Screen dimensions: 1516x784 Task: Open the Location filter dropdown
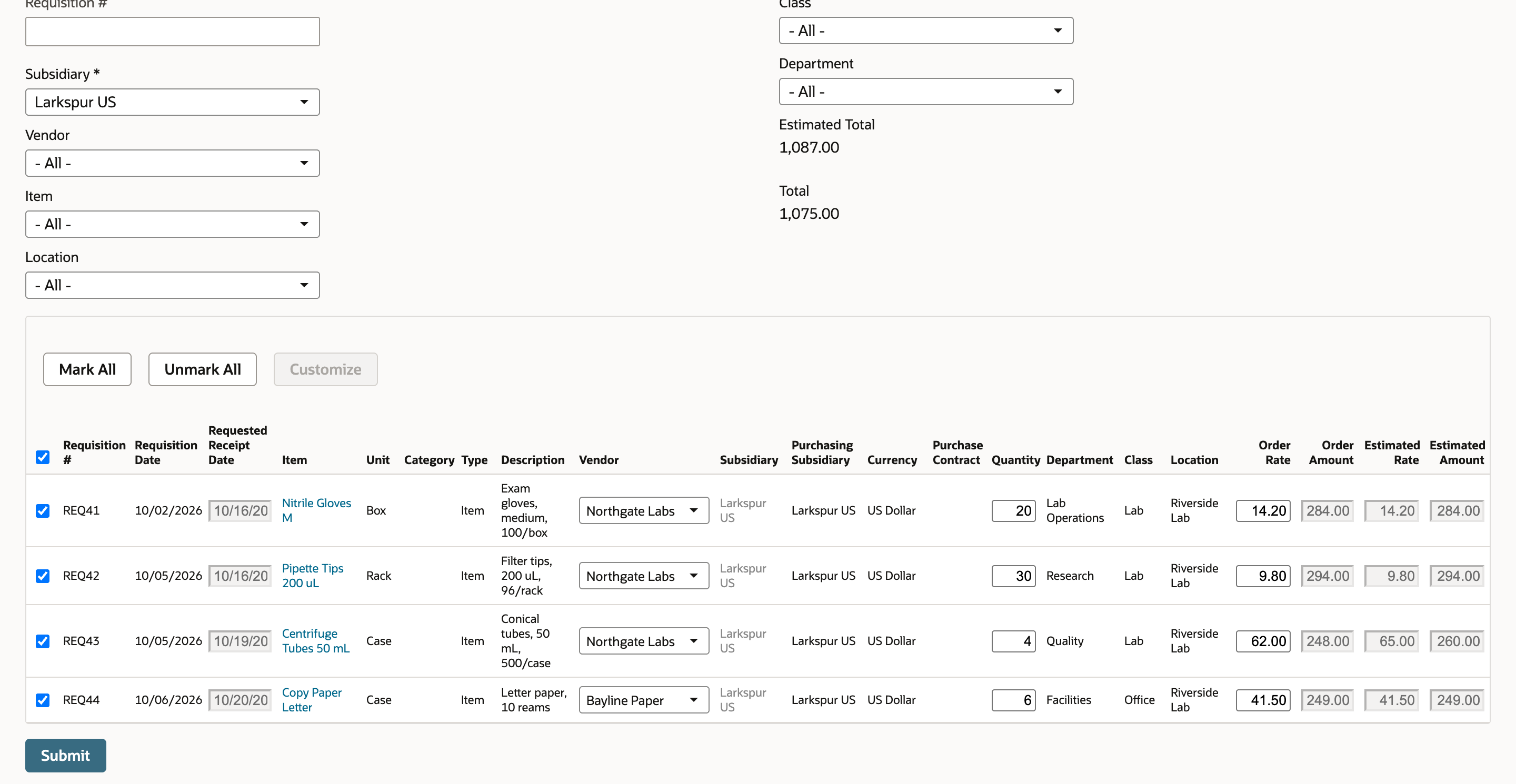(173, 285)
